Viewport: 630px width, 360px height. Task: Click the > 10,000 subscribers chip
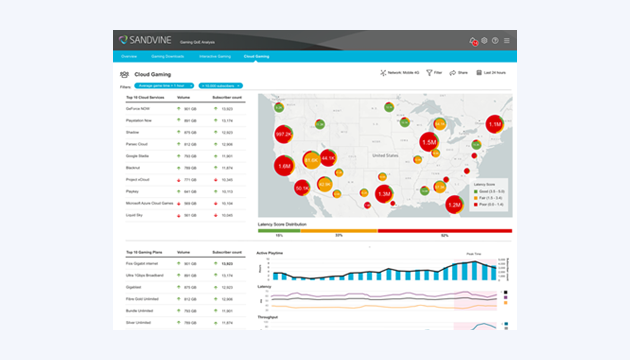(221, 86)
